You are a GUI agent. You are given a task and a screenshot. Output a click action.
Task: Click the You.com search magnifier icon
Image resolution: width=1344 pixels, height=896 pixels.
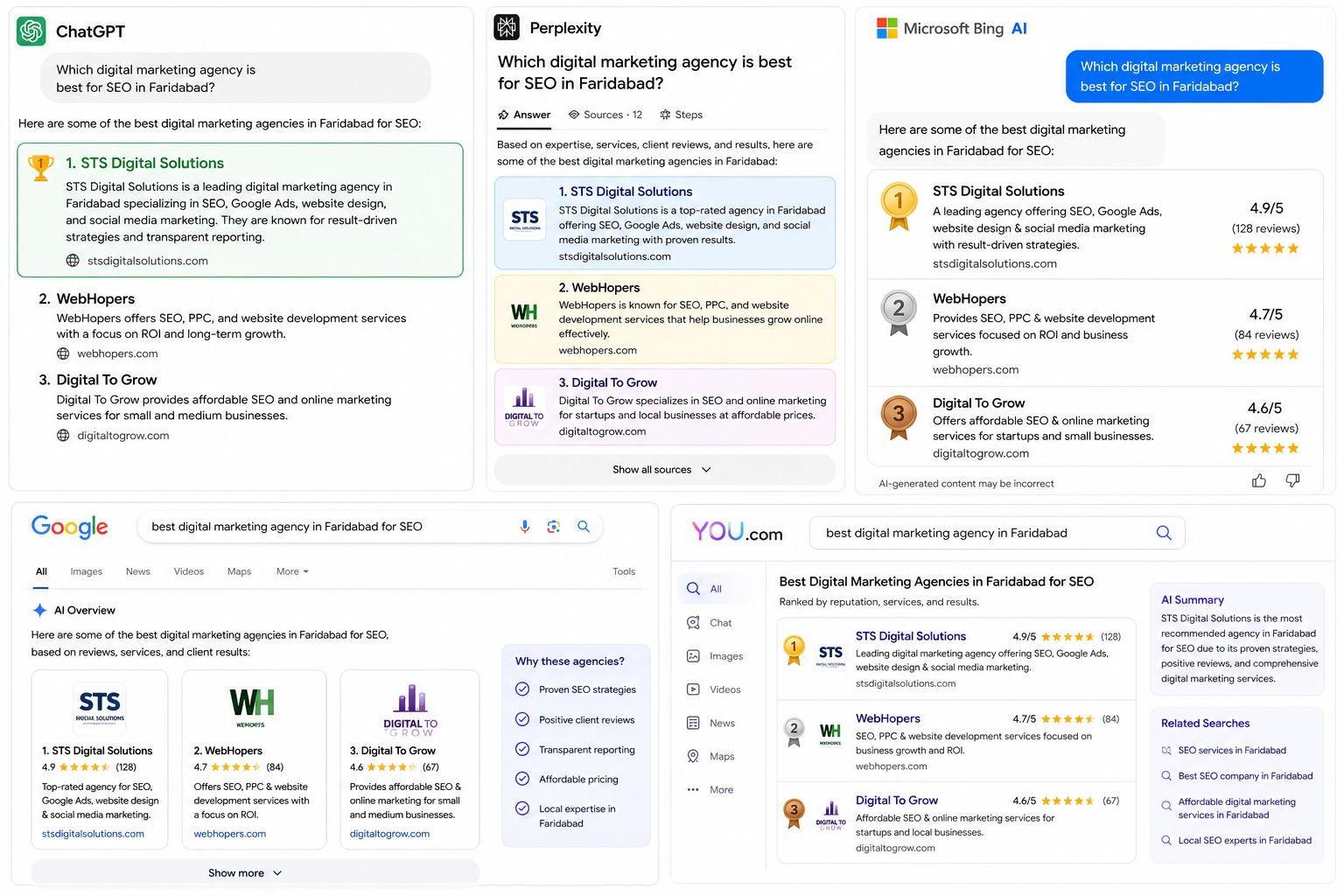(1164, 533)
